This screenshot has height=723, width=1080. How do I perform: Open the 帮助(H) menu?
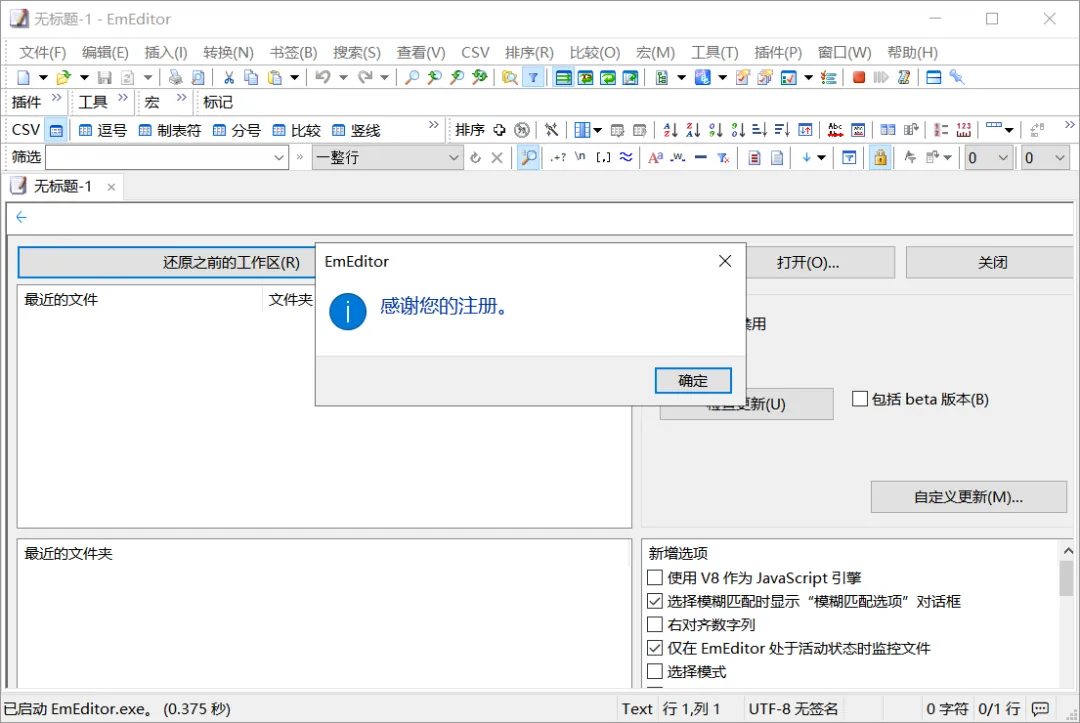(x=912, y=52)
